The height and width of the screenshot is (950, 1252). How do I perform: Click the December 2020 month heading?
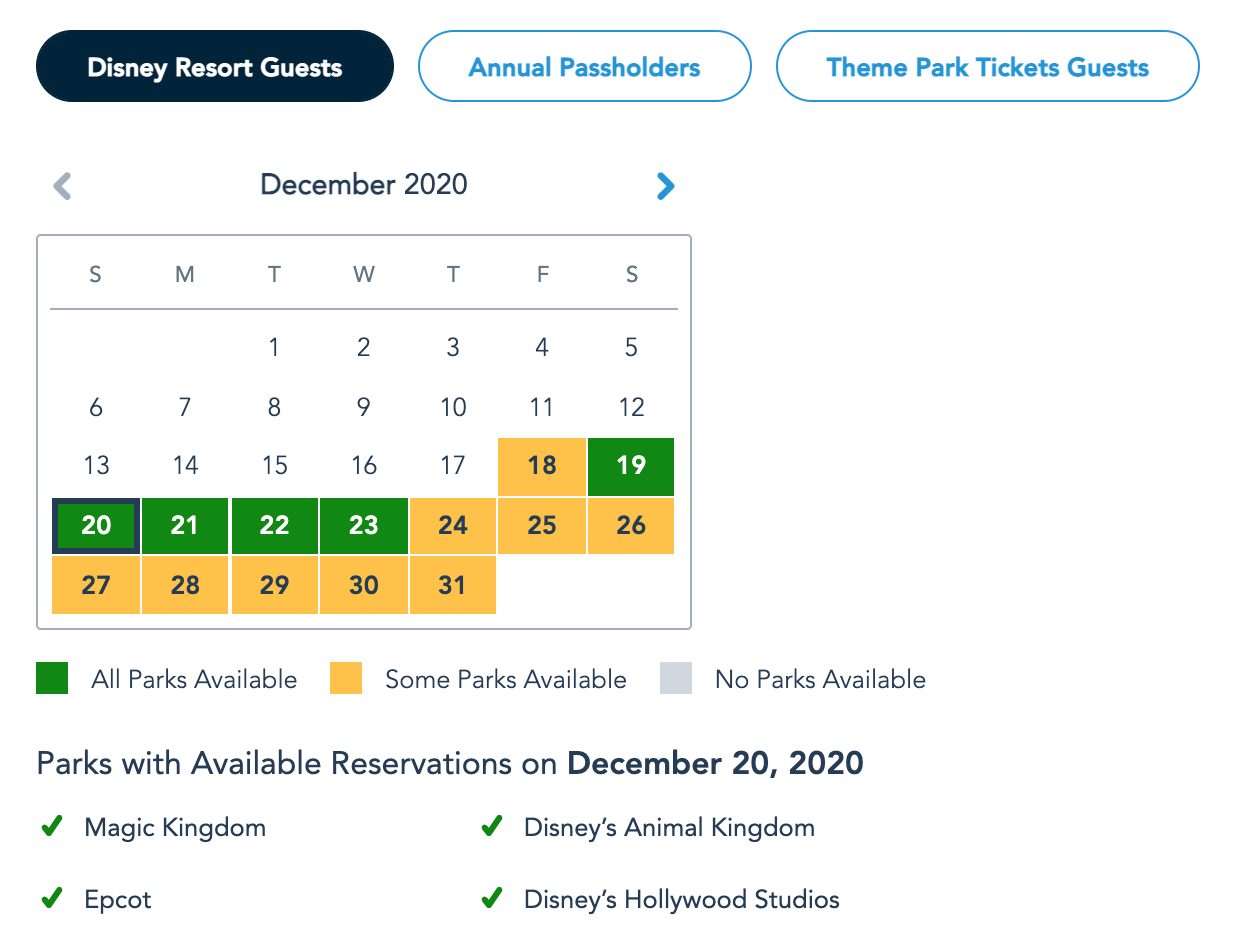coord(364,185)
